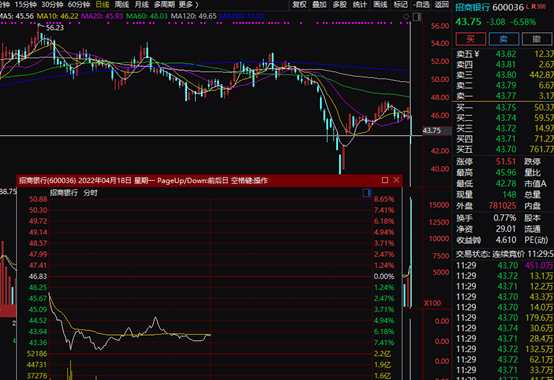Toggle the 画线 drawing tools
This screenshot has width=554, height=380.
coord(381,5)
